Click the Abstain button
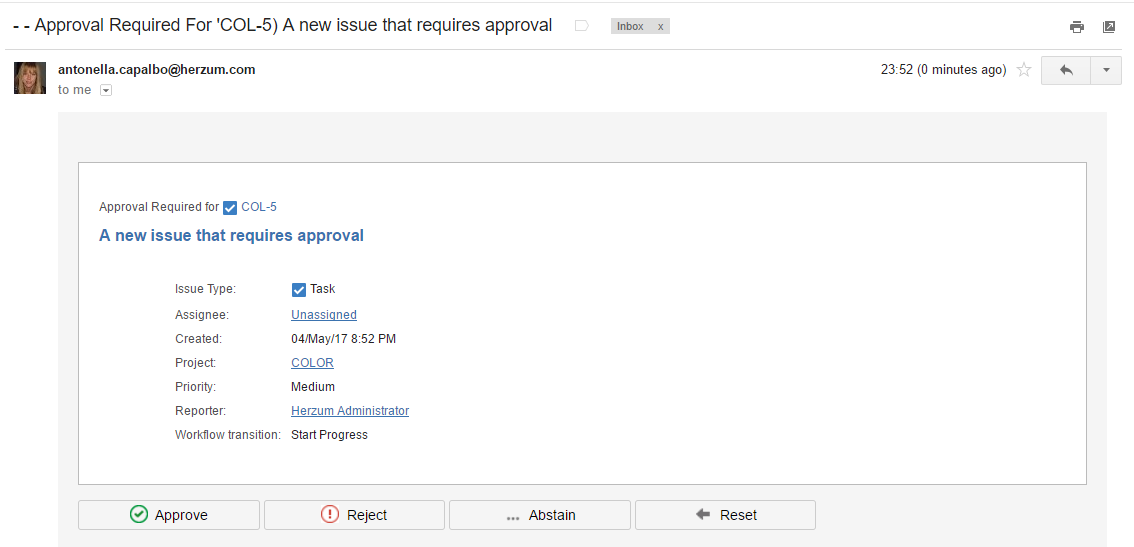This screenshot has width=1134, height=547. (x=540, y=515)
